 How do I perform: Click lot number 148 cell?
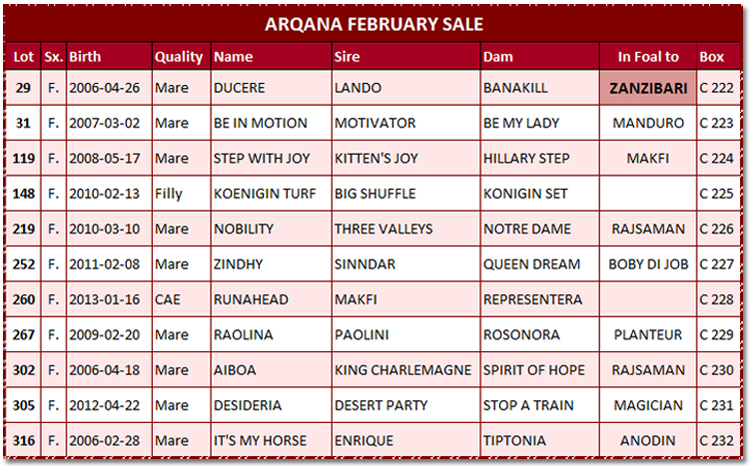point(23,194)
